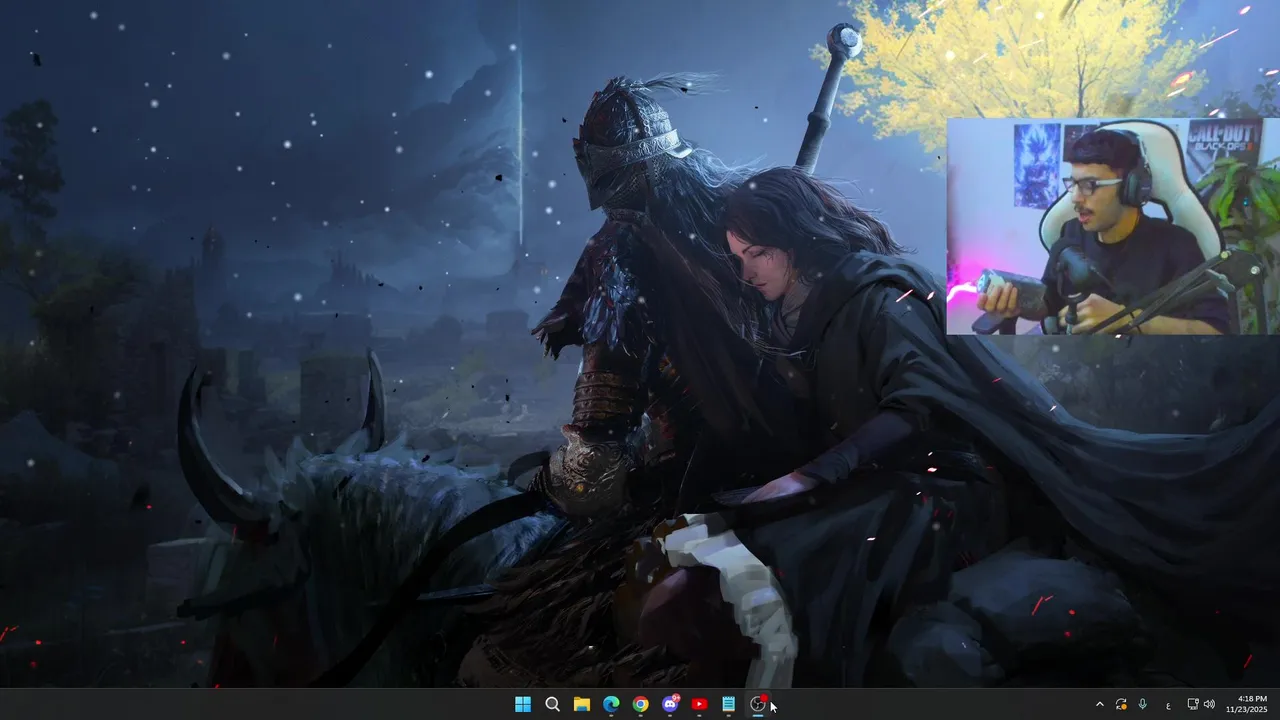Launch Google Chrome from taskbar
The height and width of the screenshot is (720, 1280).
[x=640, y=704]
